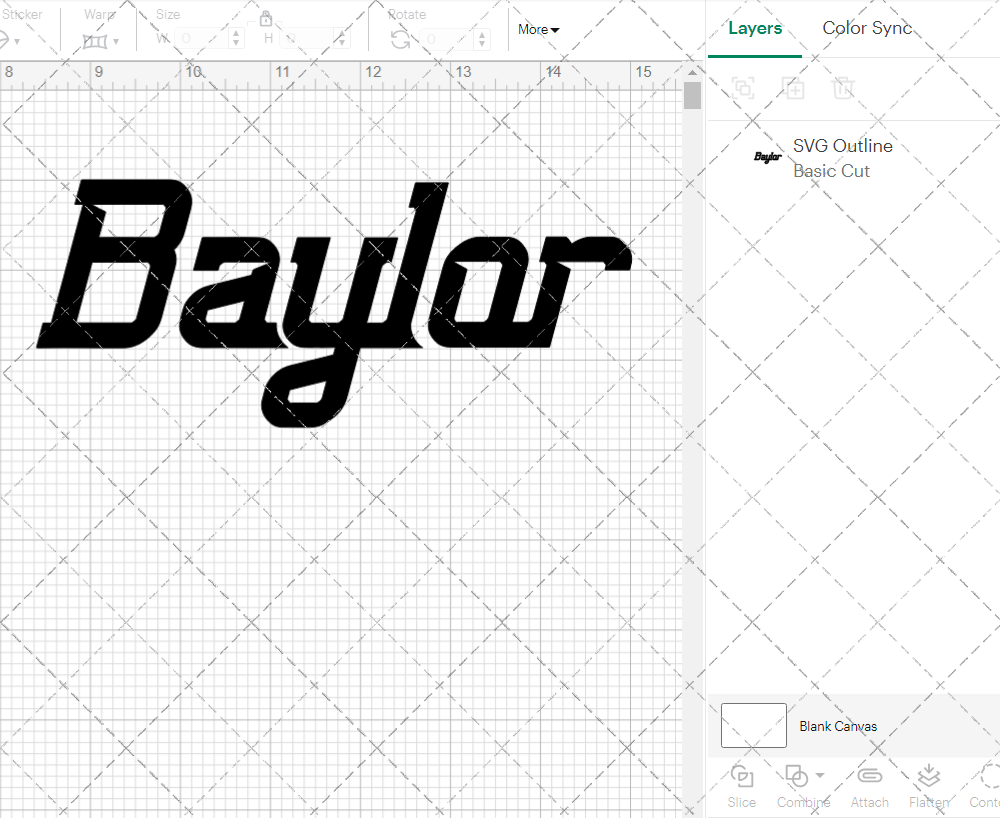Click the Delete layer icon
The image size is (1000, 818).
(x=844, y=88)
